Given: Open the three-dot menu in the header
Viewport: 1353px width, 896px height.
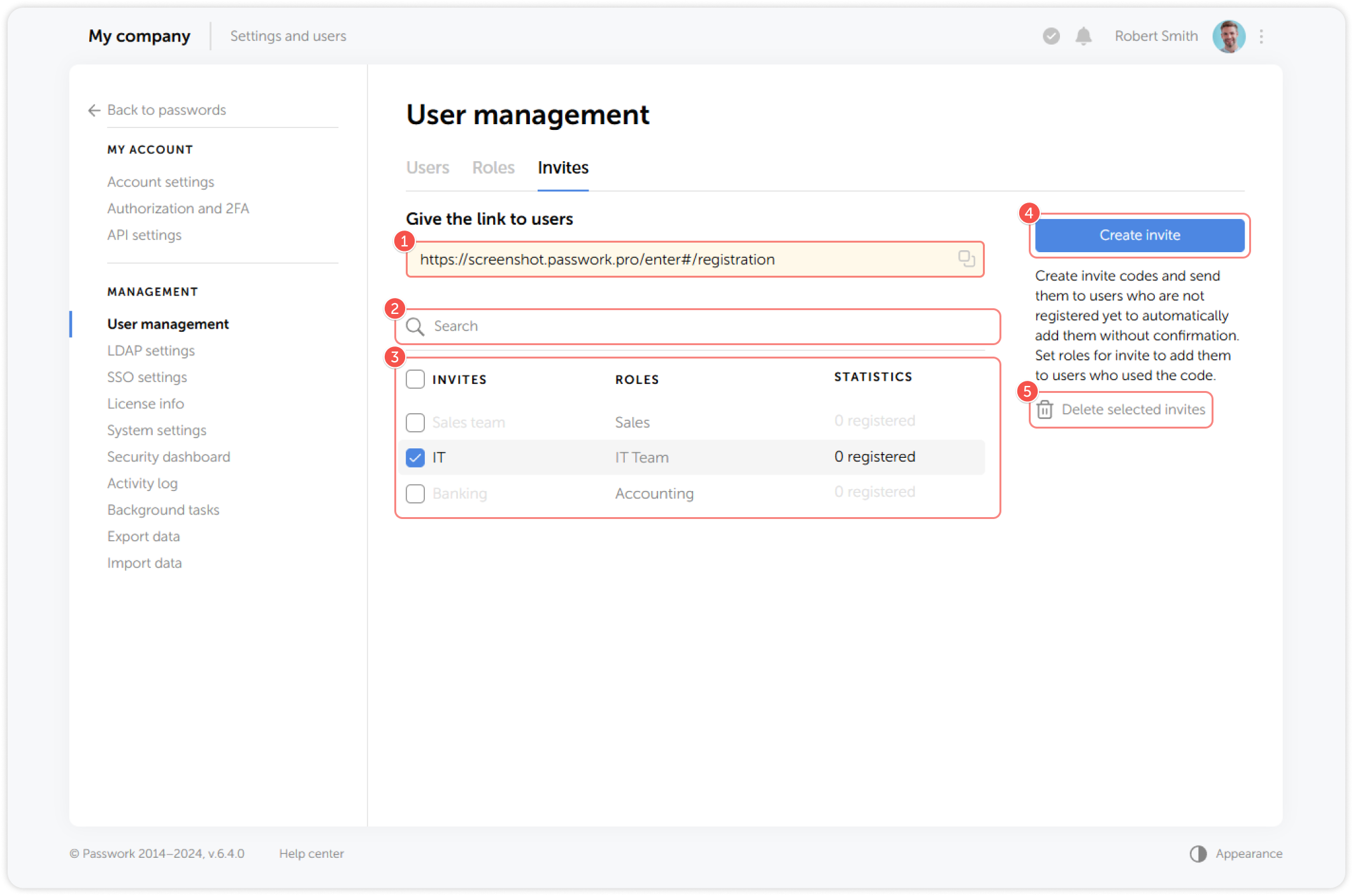Looking at the screenshot, I should (x=1261, y=36).
